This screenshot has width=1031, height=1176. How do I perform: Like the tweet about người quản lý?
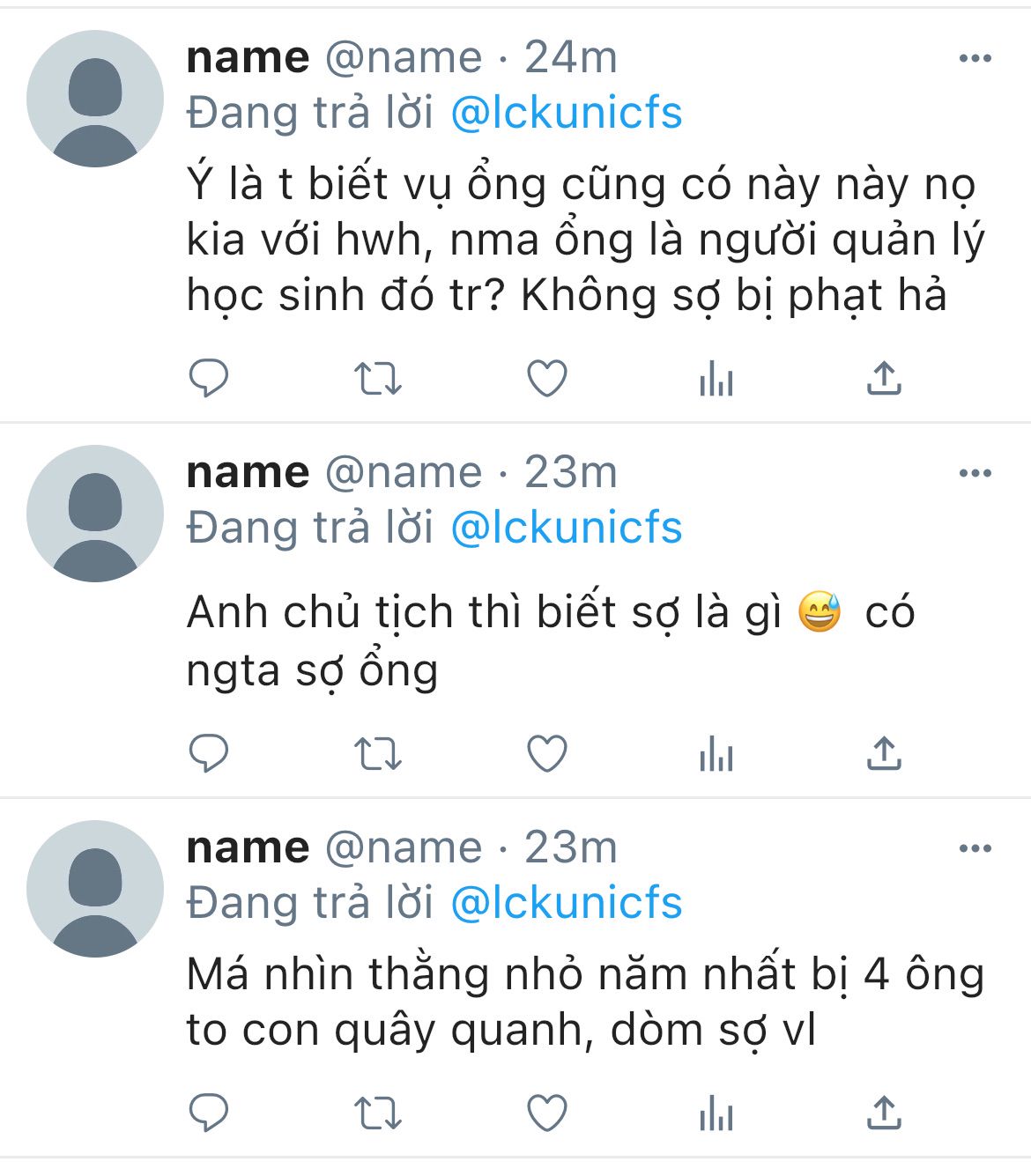click(547, 379)
